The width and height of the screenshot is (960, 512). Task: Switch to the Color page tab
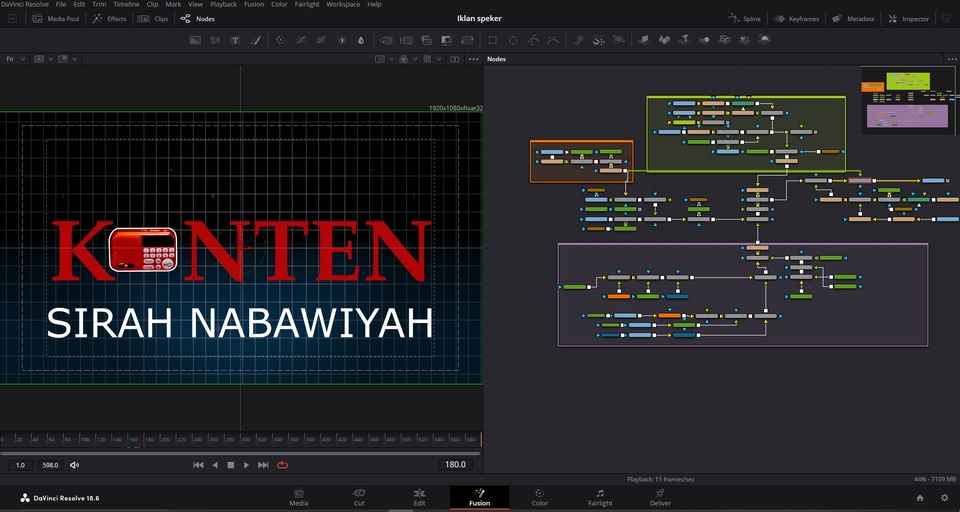pos(539,497)
